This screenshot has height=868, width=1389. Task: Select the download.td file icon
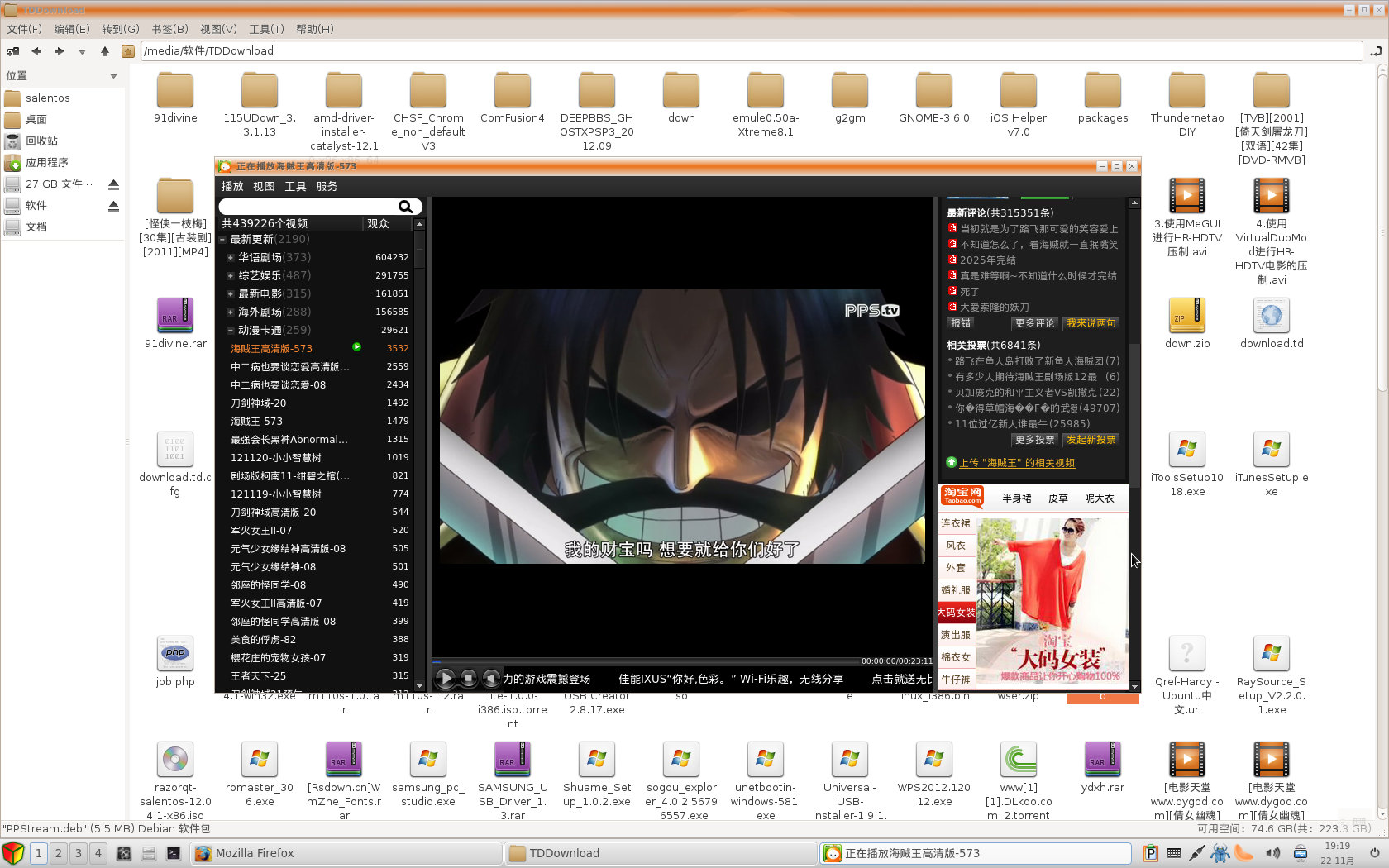(1272, 314)
